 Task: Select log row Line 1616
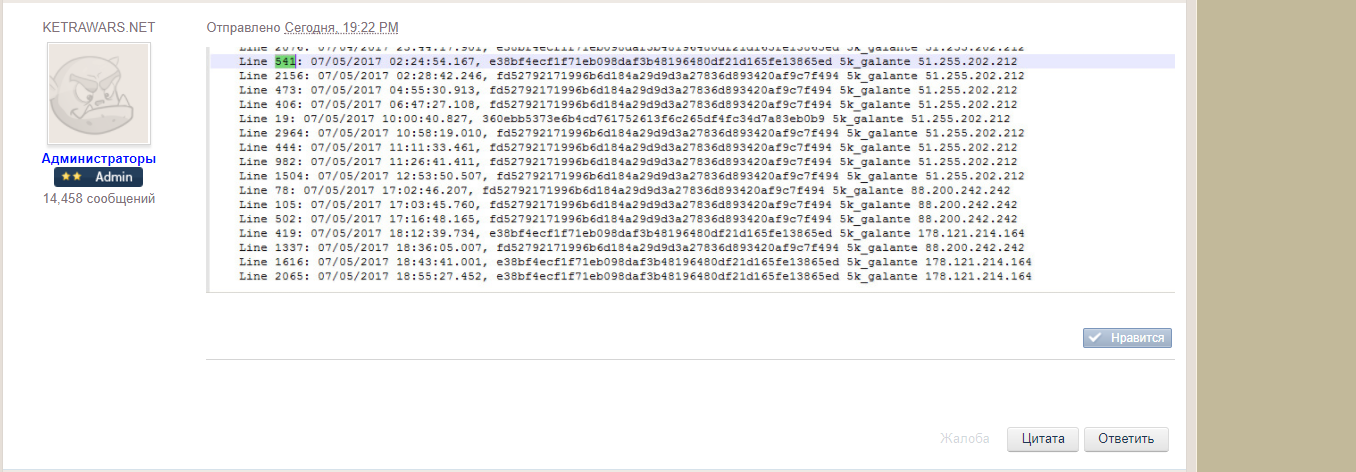pyautogui.click(x=636, y=262)
